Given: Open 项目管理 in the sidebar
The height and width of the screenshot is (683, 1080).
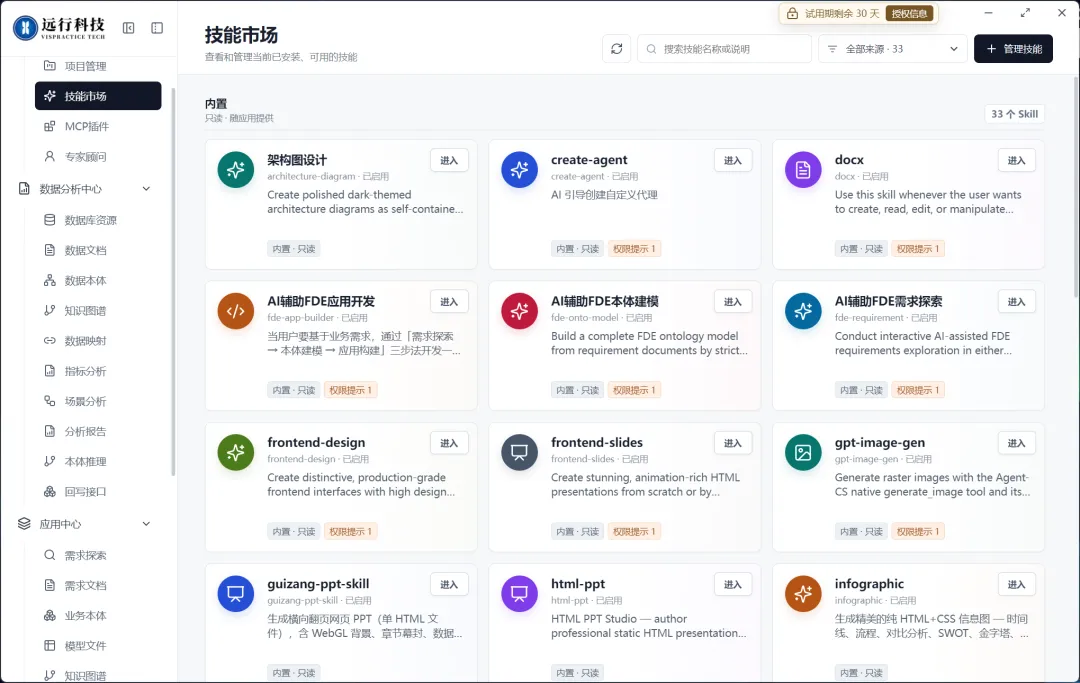Looking at the screenshot, I should coord(98,66).
